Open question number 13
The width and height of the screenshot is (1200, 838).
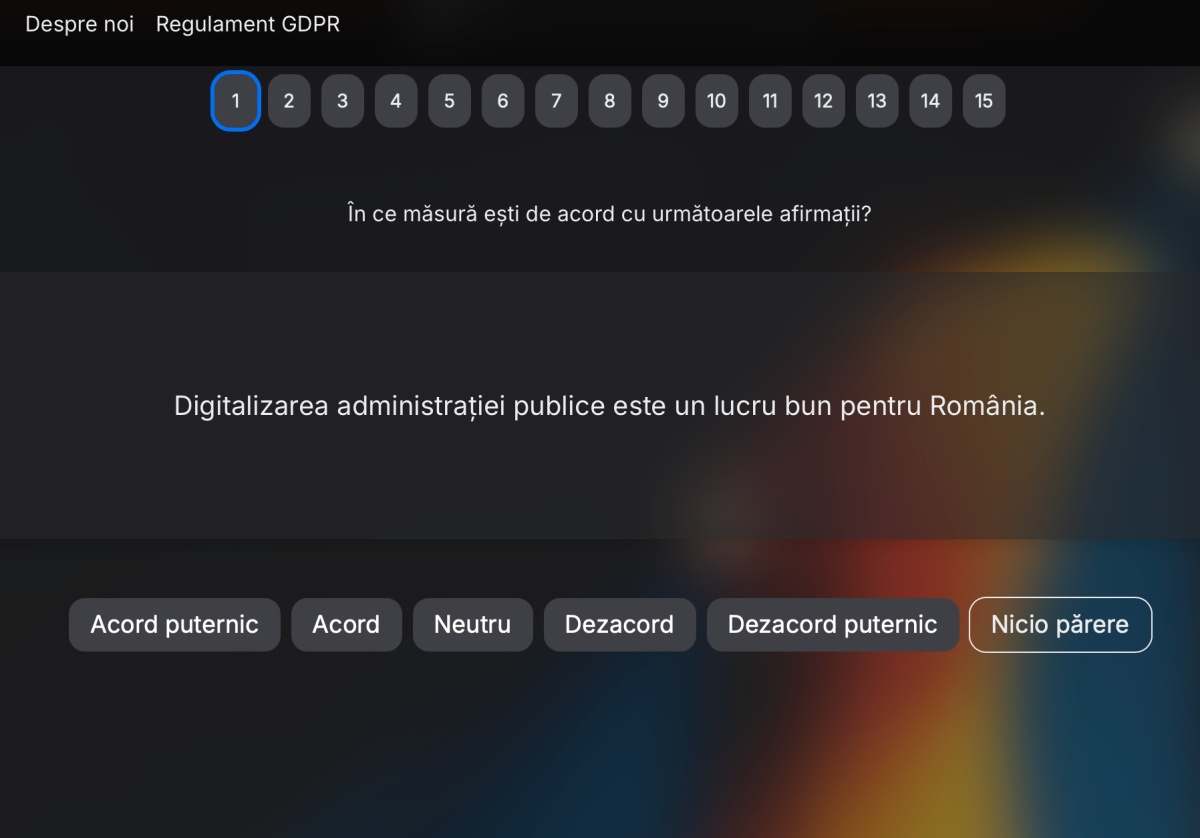click(877, 101)
